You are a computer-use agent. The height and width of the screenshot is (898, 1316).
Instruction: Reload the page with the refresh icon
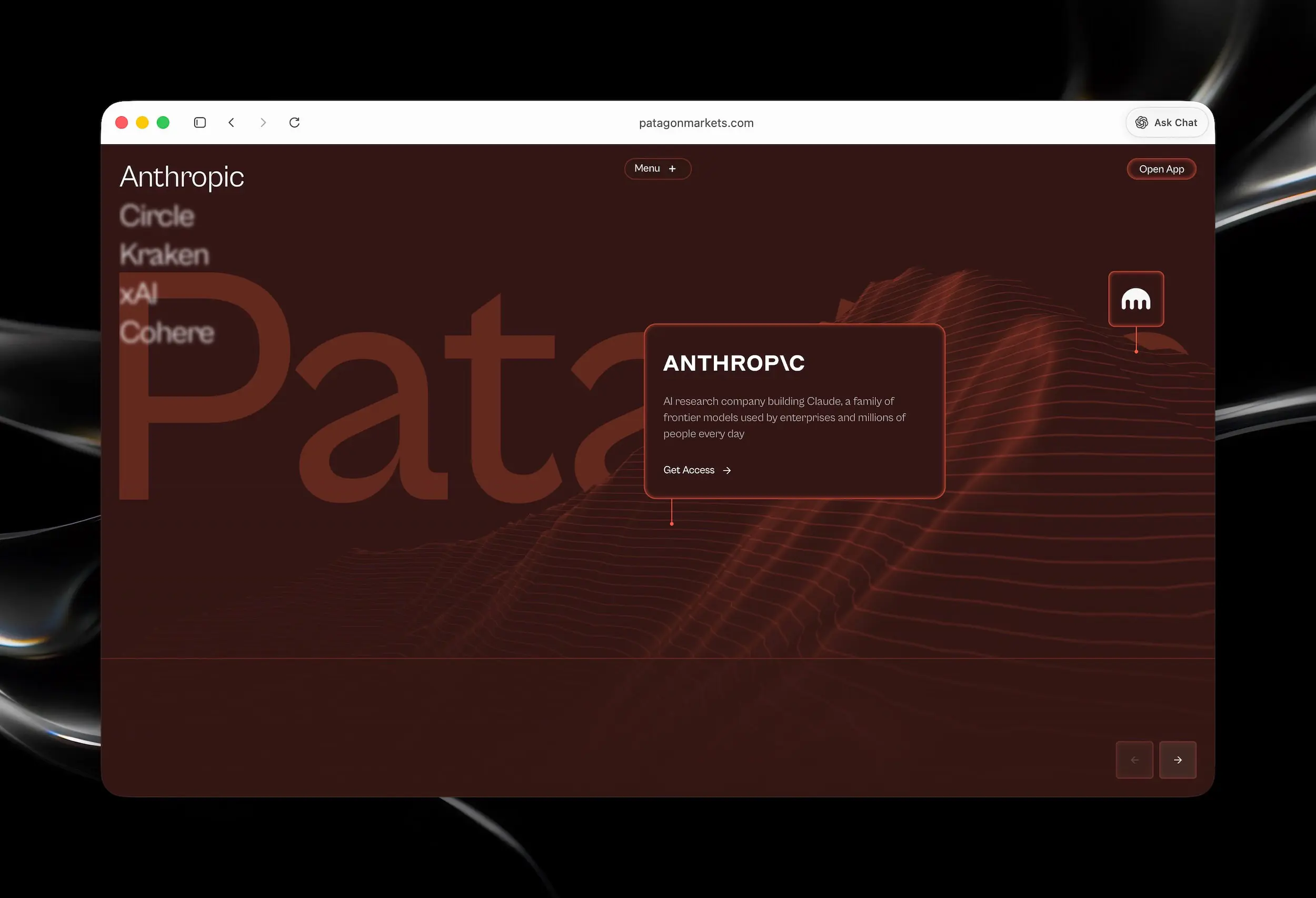[x=294, y=122]
